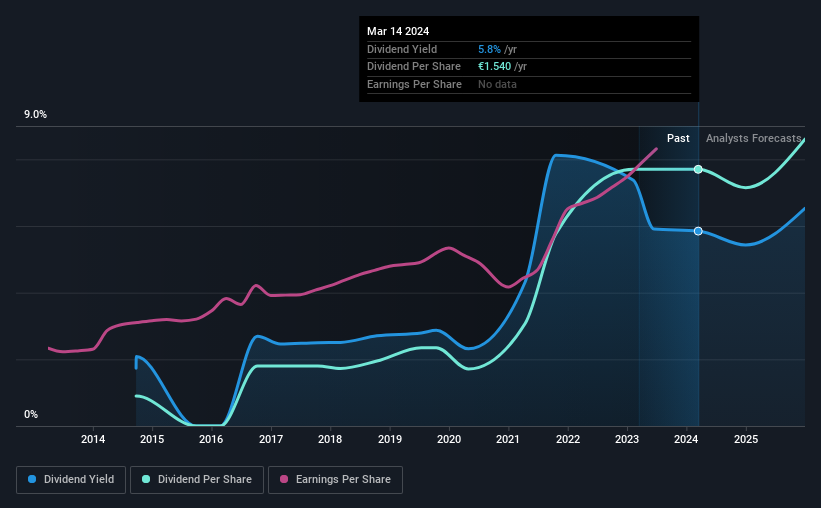Viewport: 821px width, 508px height.
Task: Click the 2024 x-axis label
Action: (x=686, y=439)
